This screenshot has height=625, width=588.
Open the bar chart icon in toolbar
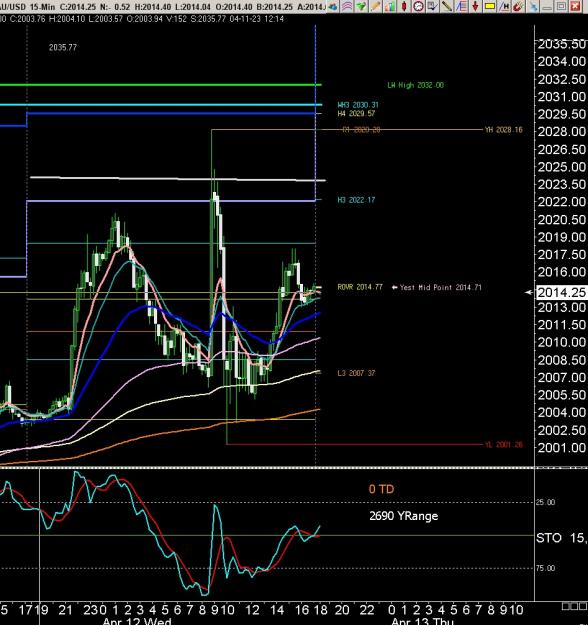(389, 6)
